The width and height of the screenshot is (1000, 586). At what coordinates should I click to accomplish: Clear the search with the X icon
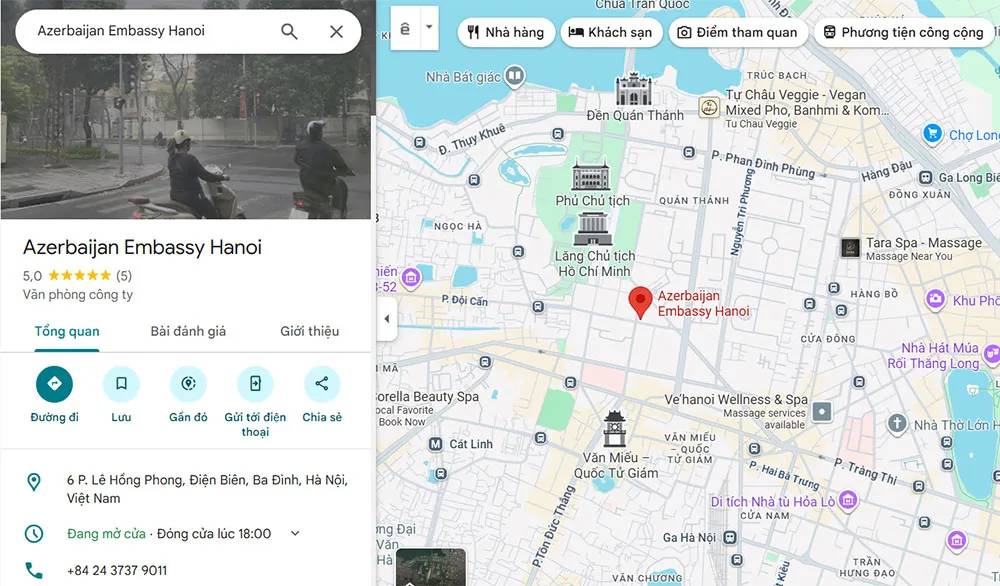[336, 31]
